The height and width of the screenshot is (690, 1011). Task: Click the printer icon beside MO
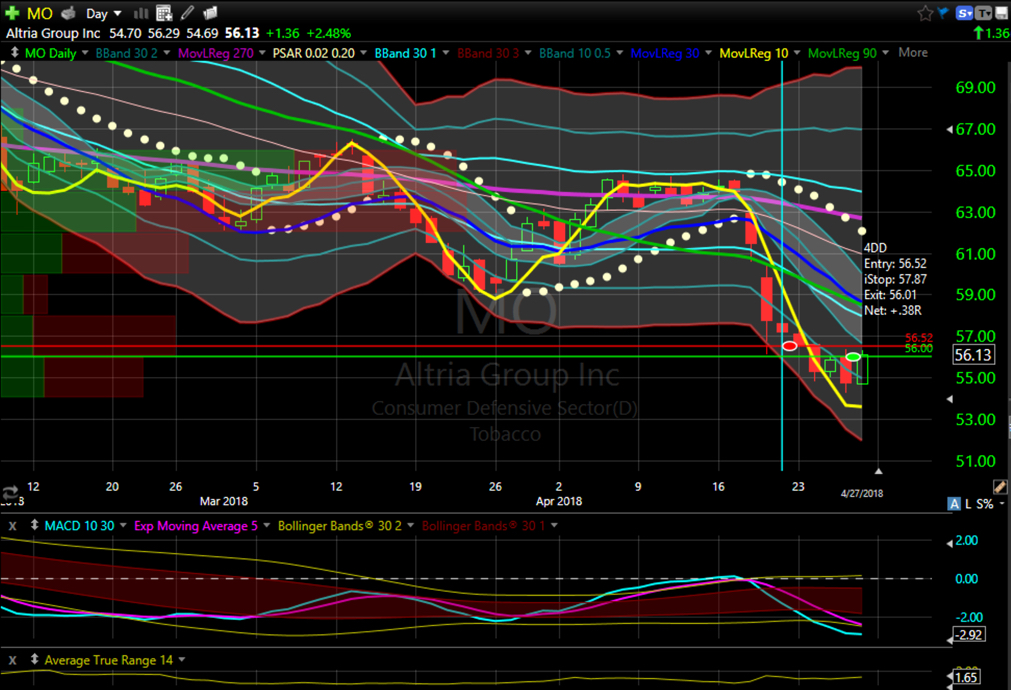[69, 13]
